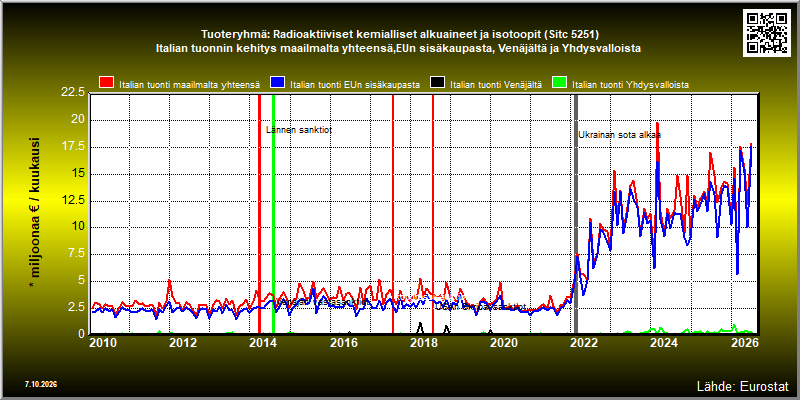Screen dimensions: 800x400
Task: Select legend label 'Italian tuonti EUn sisäkaupasta'
Action: click(x=355, y=85)
